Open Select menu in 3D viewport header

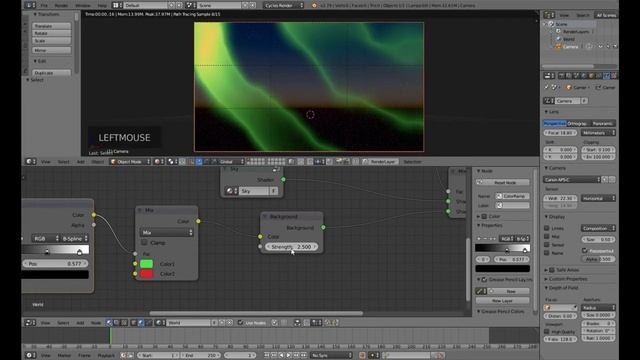click(63, 162)
